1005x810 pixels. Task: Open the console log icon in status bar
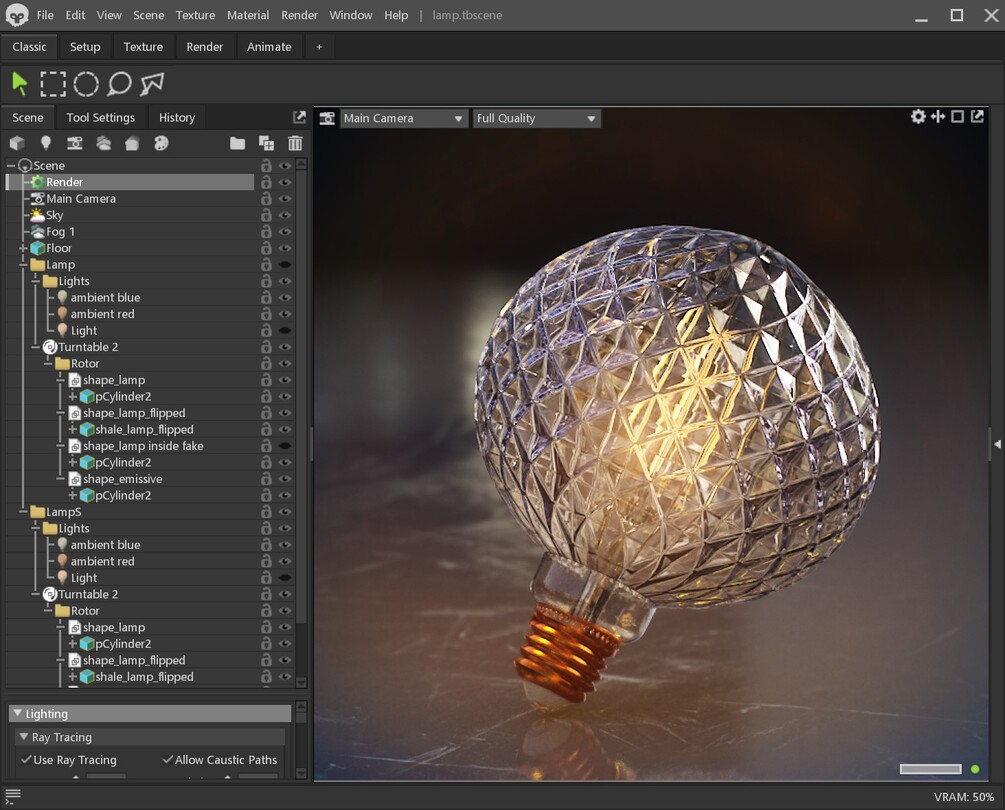(13, 797)
